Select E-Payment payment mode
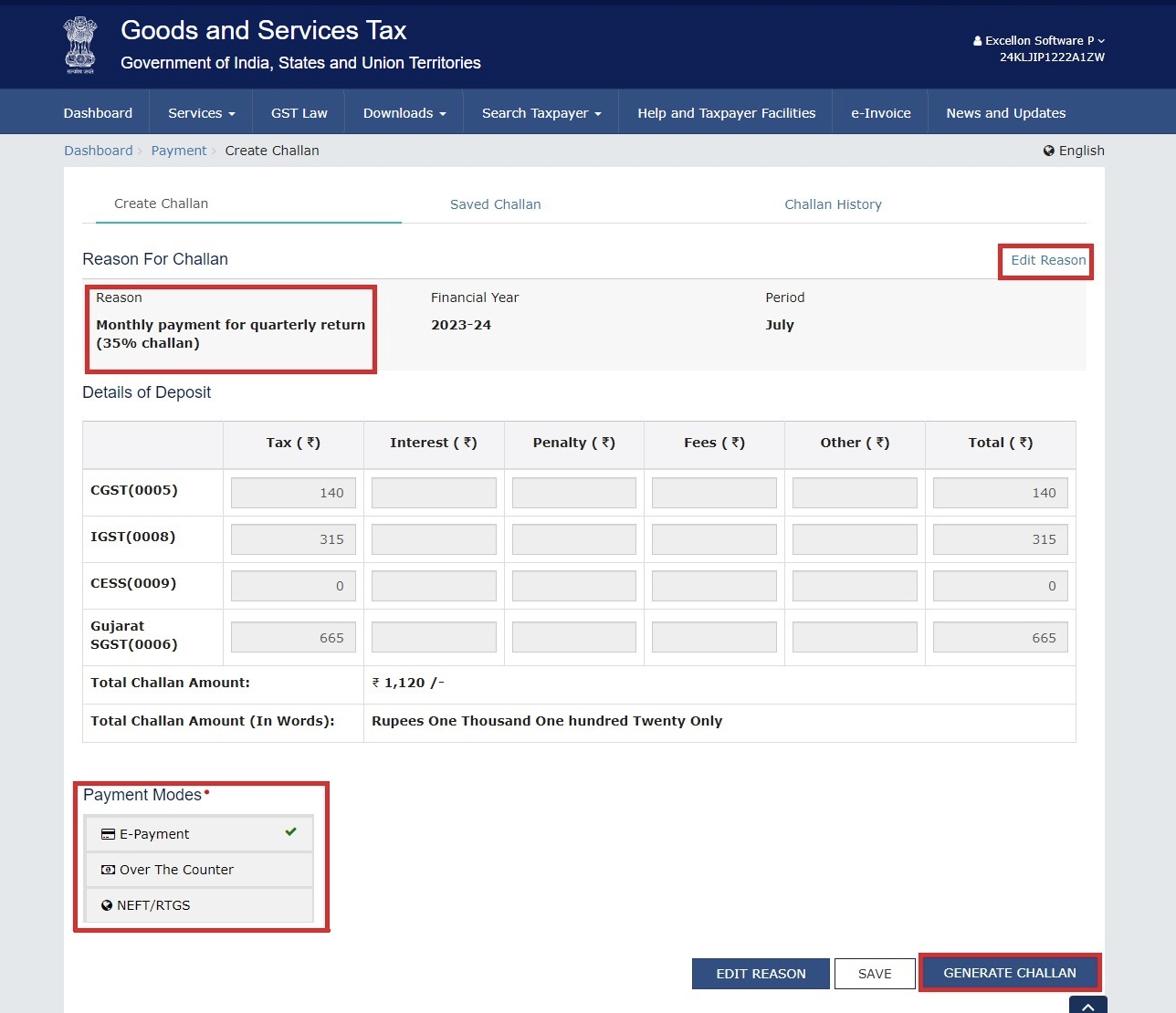Viewport: 1176px width, 1013px height. click(199, 834)
